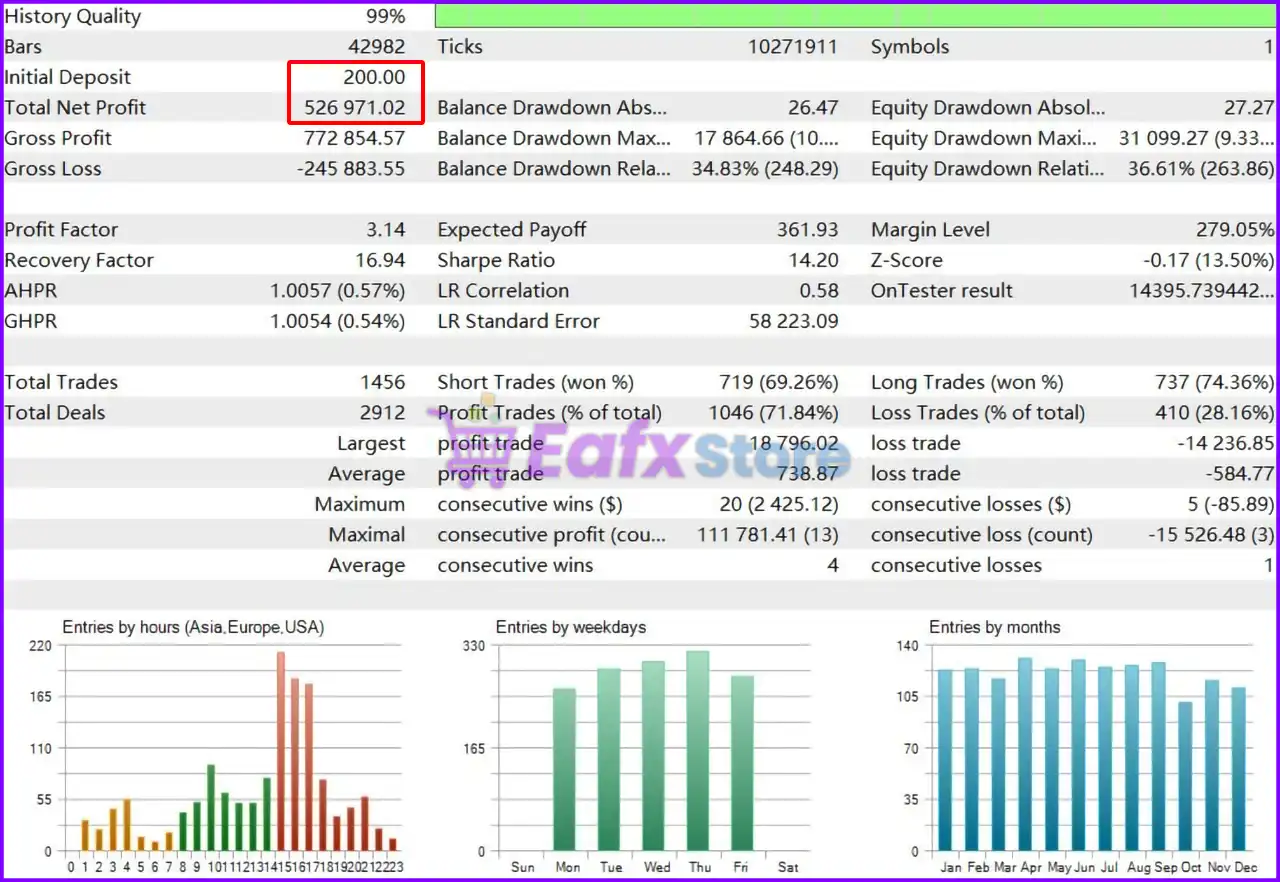
Task: Expand the Equity Drawdown Relati label
Action: click(x=988, y=168)
